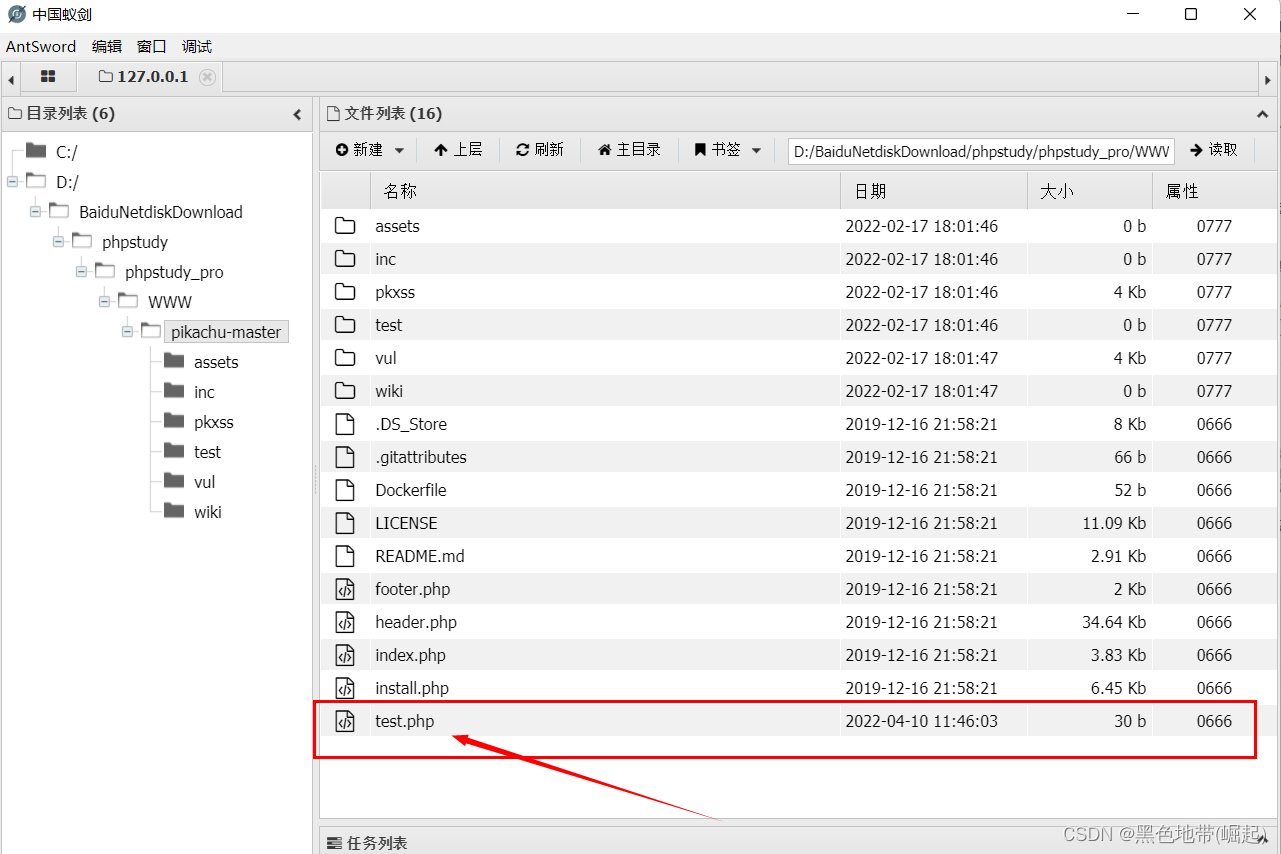
Task: Select pikachu-master in the directory tree
Action: [x=226, y=332]
